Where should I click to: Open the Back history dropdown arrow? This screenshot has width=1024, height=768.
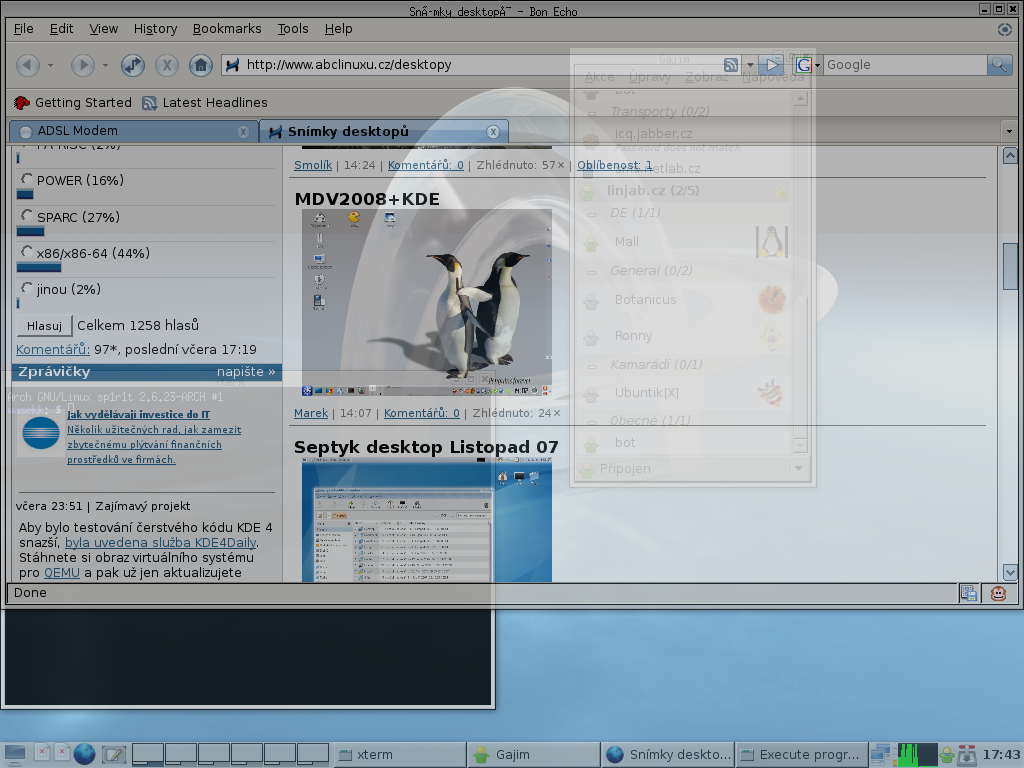[x=50, y=65]
